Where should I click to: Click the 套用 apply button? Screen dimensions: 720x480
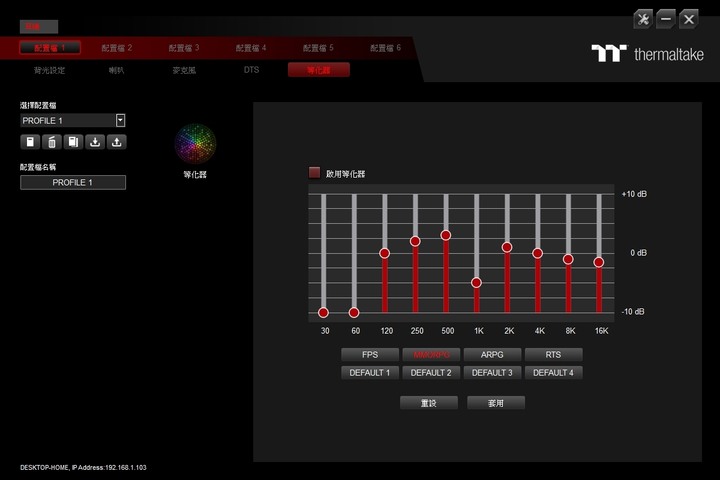(496, 403)
